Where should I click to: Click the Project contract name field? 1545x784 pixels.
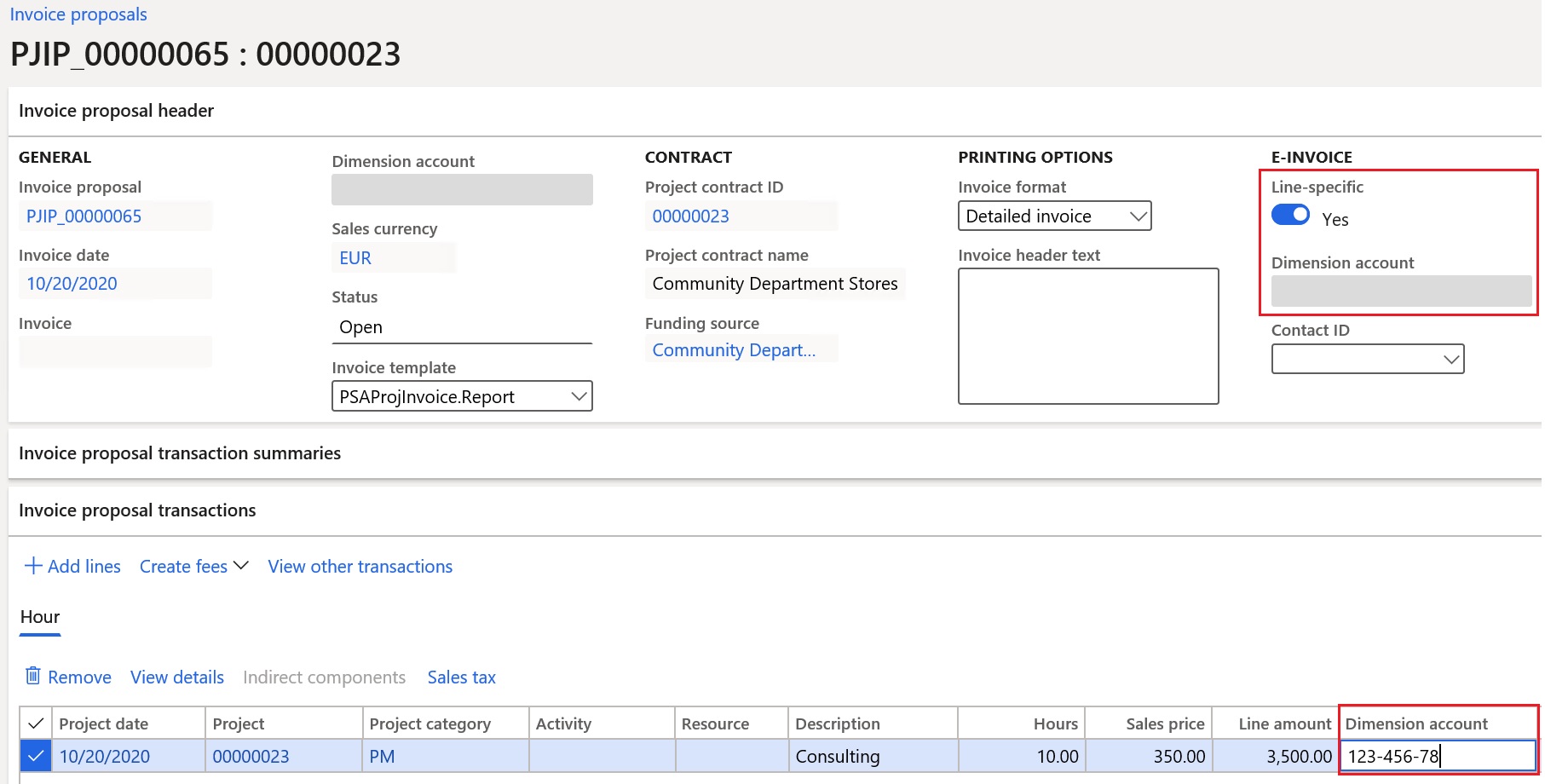pos(775,284)
